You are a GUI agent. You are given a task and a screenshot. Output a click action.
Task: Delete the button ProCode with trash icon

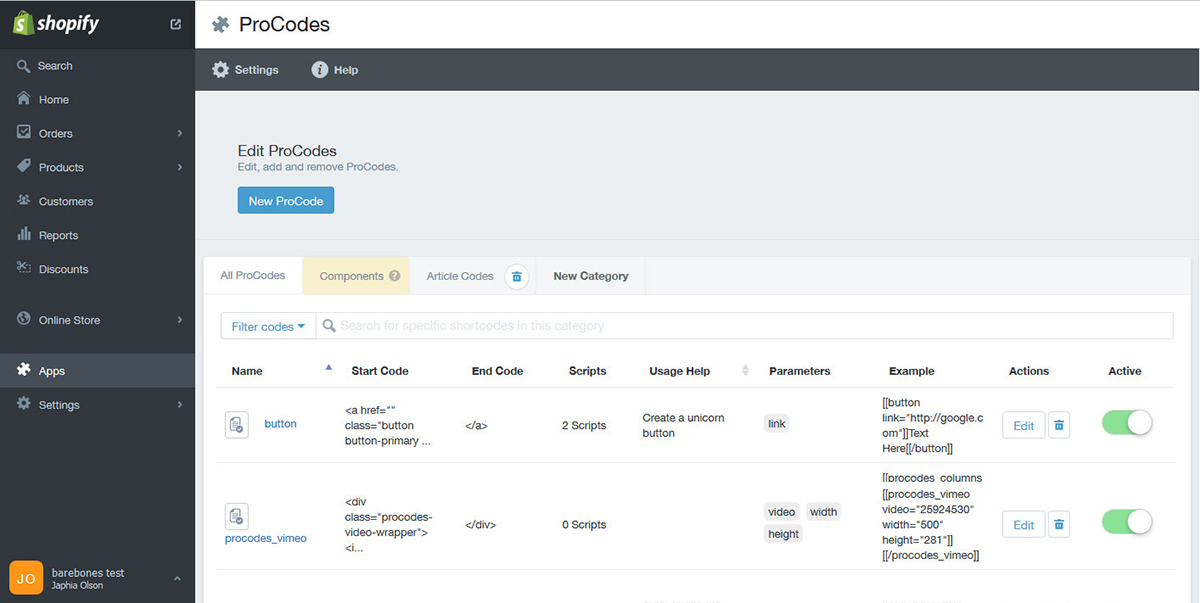[1060, 425]
